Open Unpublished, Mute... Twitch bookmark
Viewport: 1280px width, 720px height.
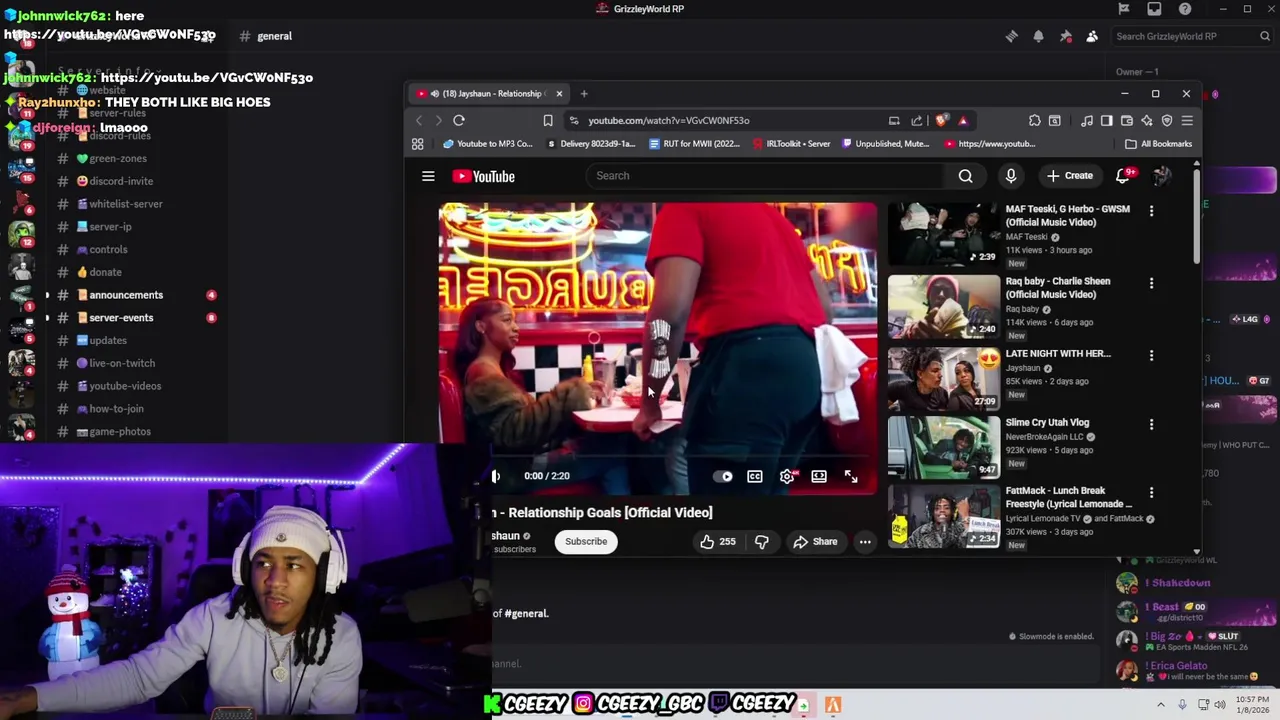tap(886, 143)
